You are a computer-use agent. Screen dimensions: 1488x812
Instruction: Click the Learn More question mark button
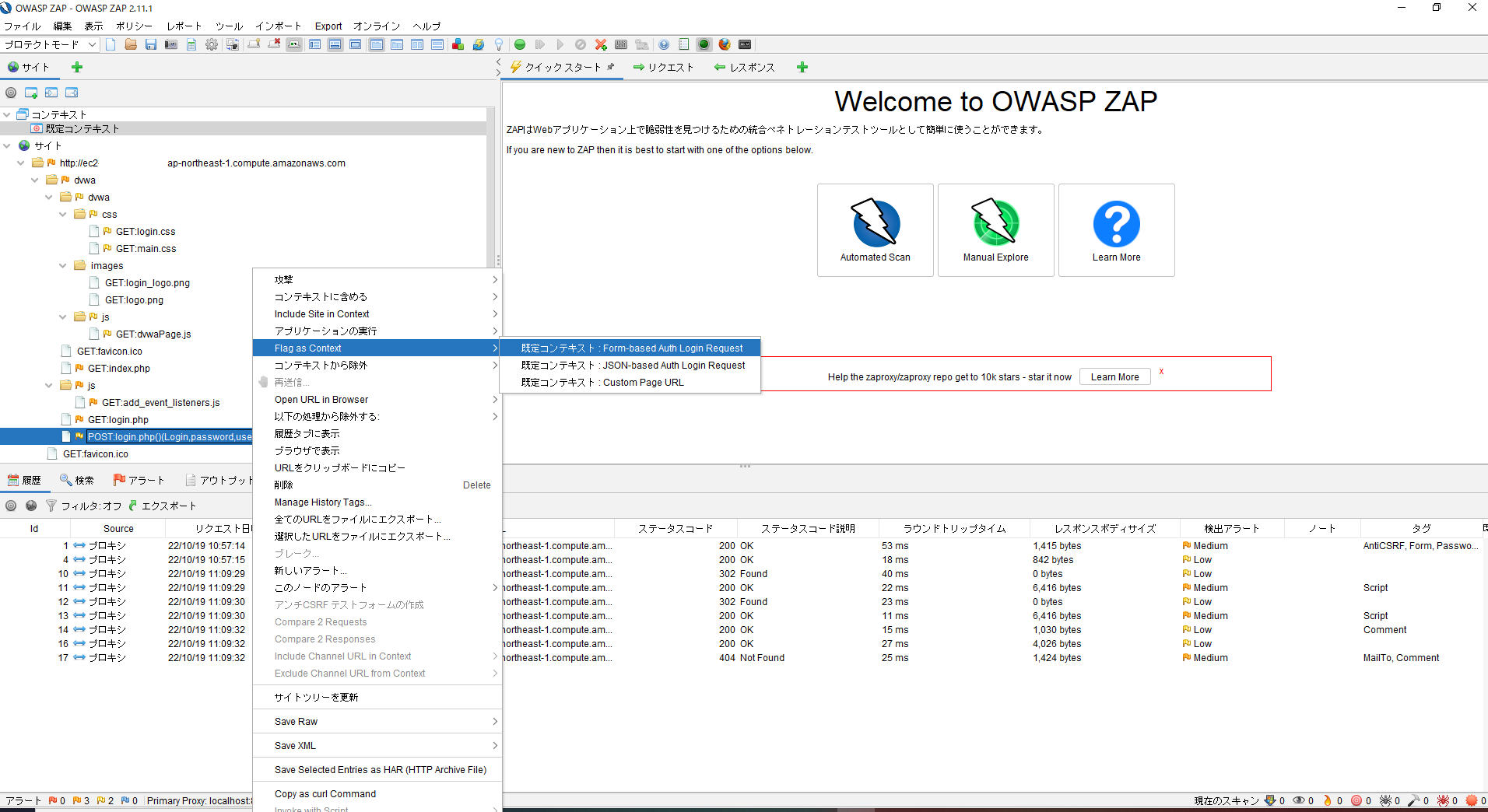point(1116,230)
